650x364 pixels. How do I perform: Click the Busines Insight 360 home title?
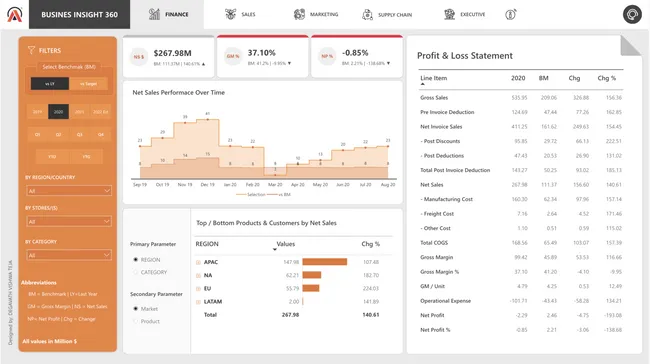click(80, 15)
